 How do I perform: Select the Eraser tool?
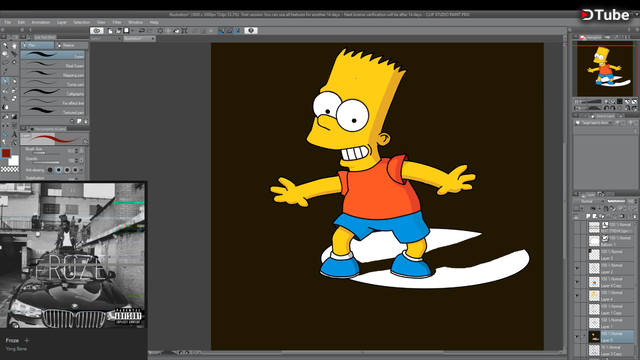14,98
